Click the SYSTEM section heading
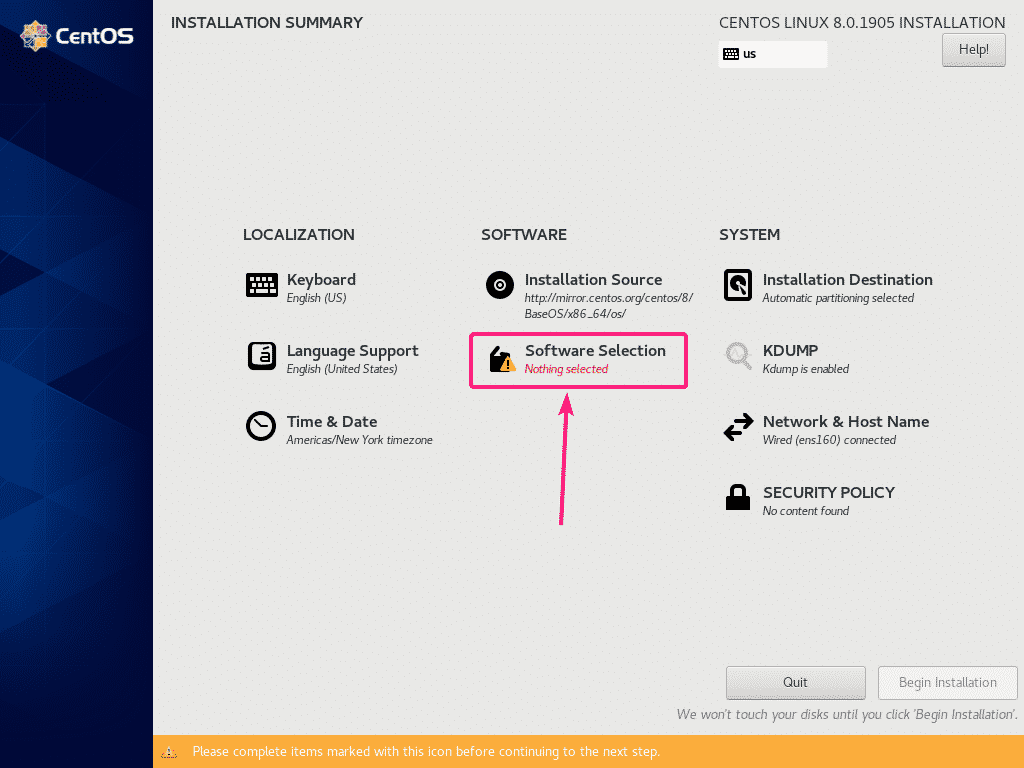1024x768 pixels. click(x=750, y=234)
